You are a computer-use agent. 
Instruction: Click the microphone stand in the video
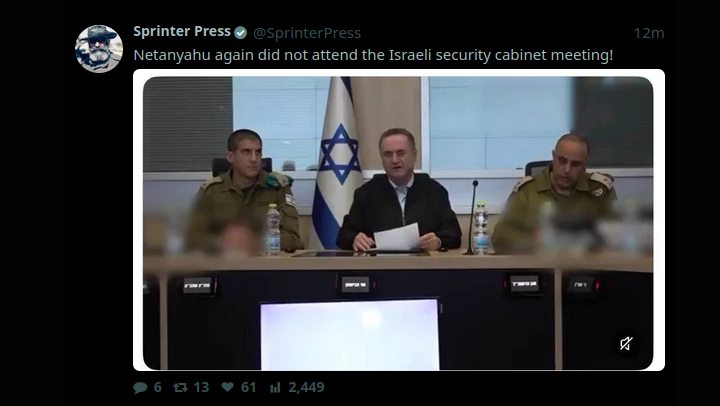[472, 217]
